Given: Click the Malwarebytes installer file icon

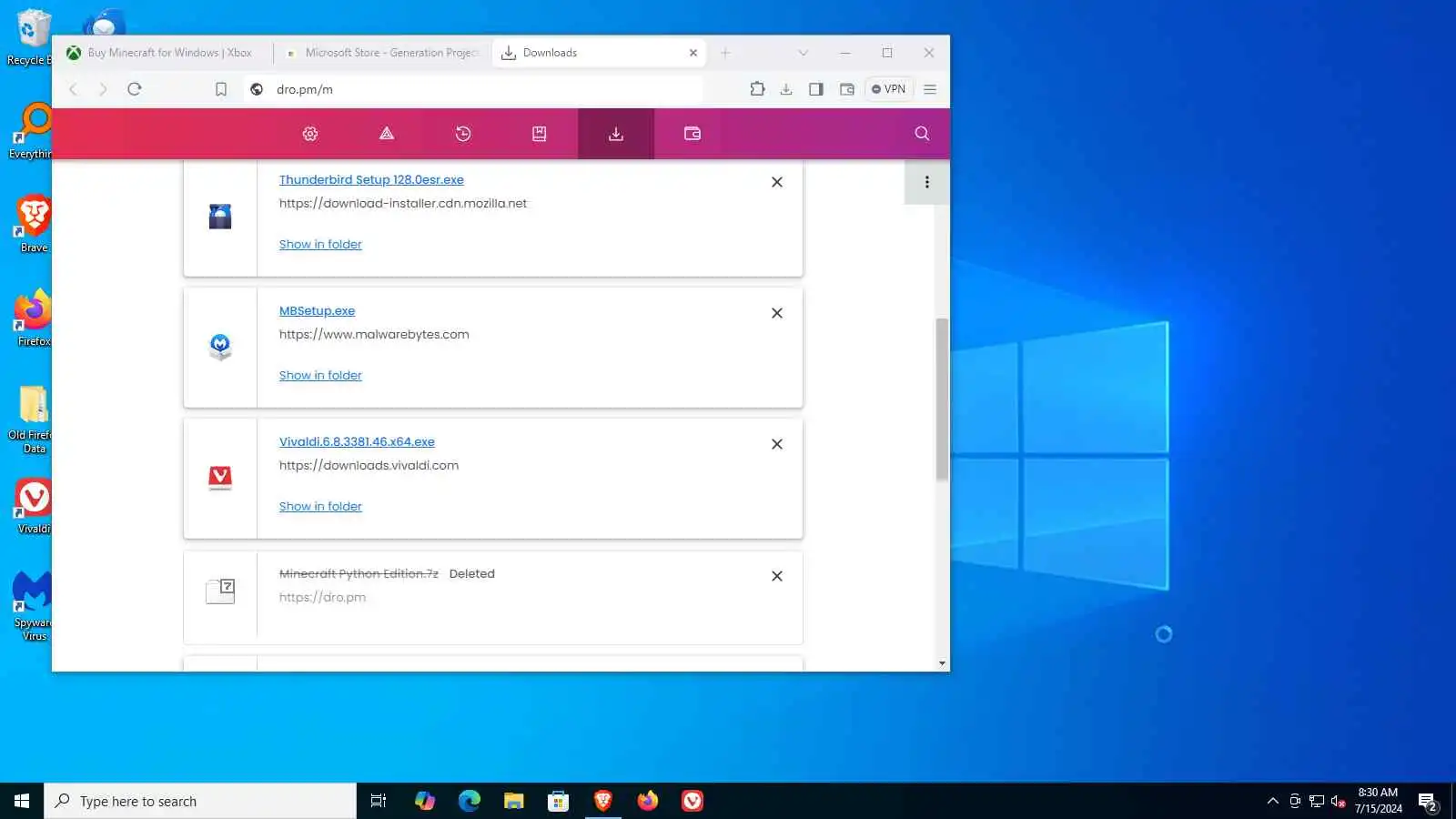Looking at the screenshot, I should click(x=220, y=347).
